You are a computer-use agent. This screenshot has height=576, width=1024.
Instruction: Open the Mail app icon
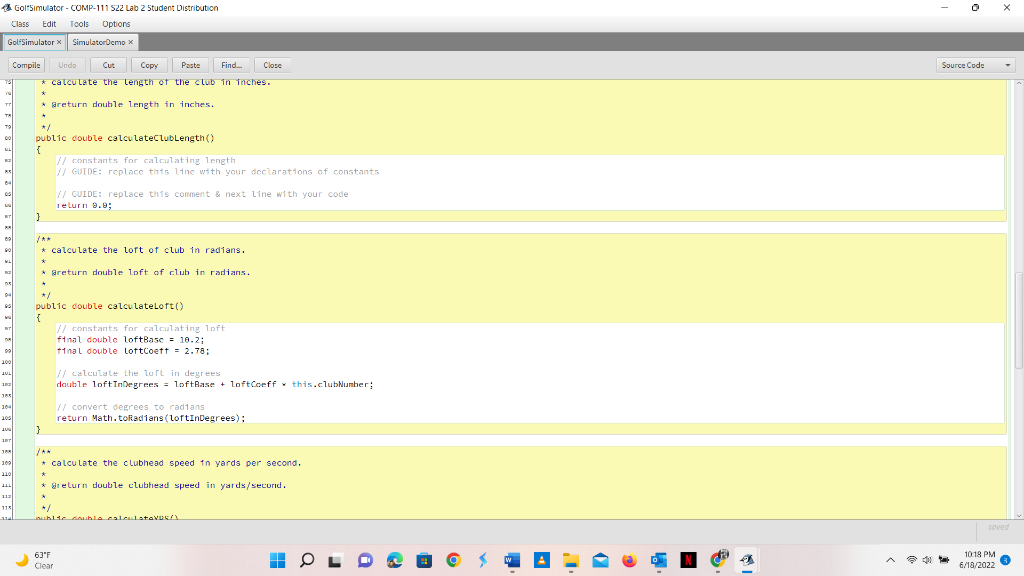pos(600,560)
